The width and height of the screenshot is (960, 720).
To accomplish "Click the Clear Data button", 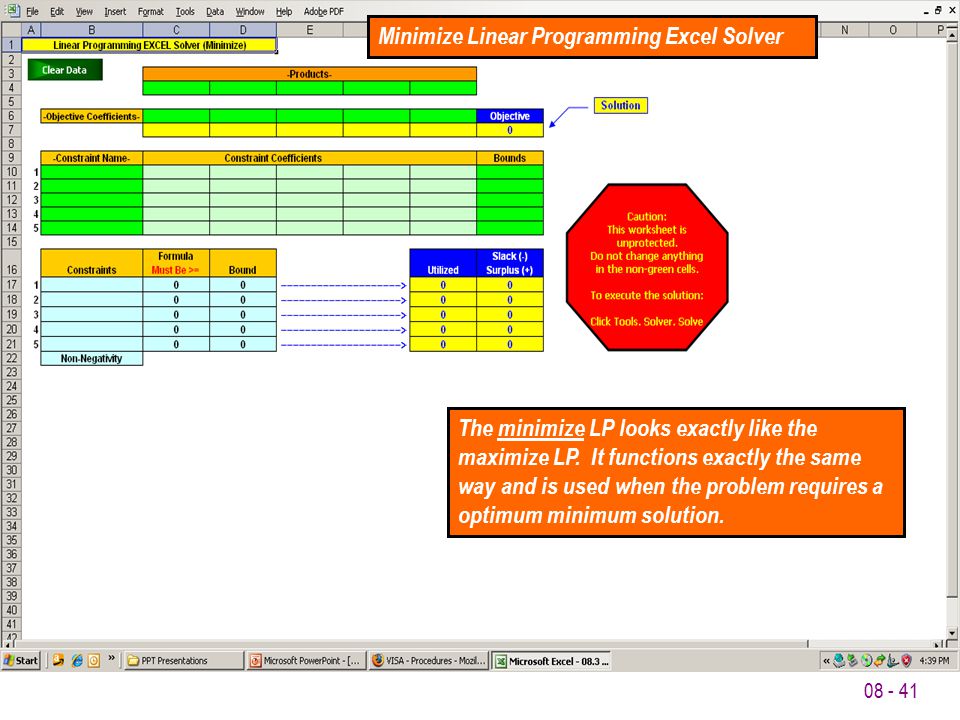I will click(65, 70).
